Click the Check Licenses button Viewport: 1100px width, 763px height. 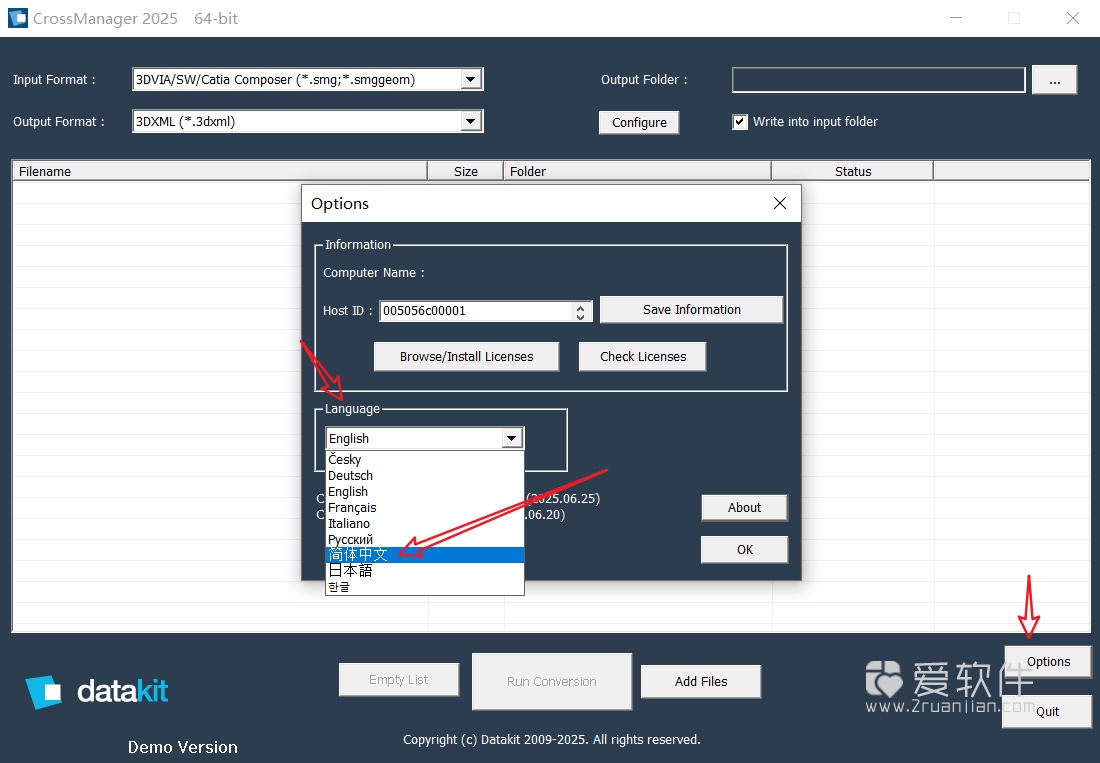coord(642,356)
